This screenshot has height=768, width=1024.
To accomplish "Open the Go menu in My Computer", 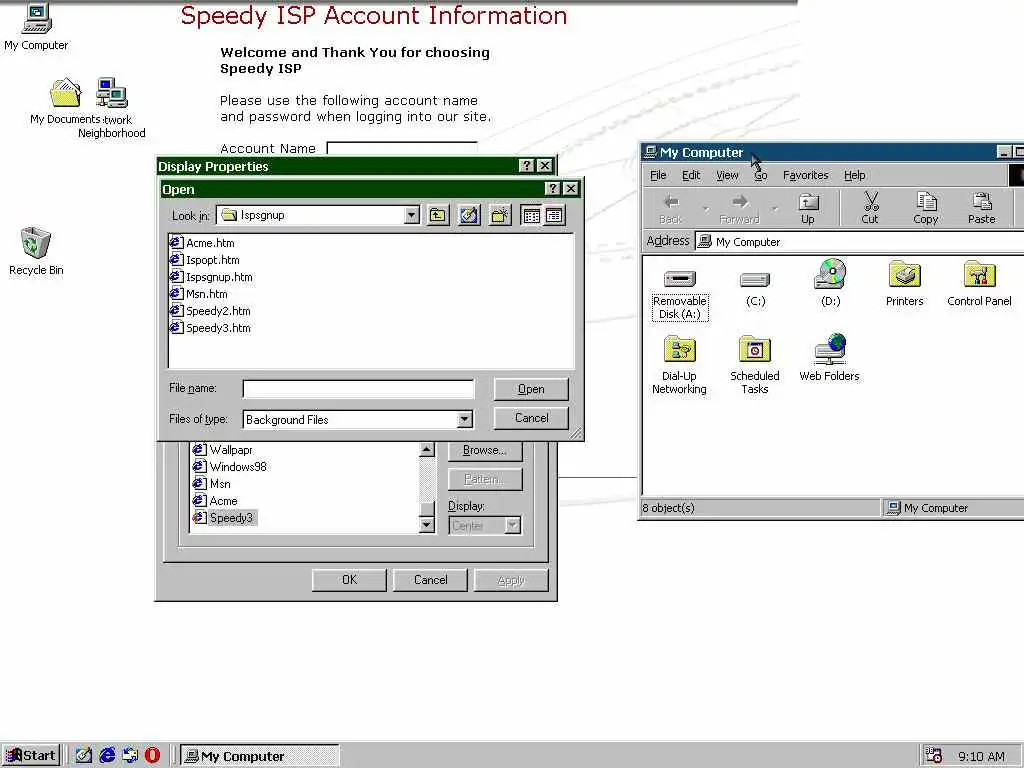I will [761, 175].
